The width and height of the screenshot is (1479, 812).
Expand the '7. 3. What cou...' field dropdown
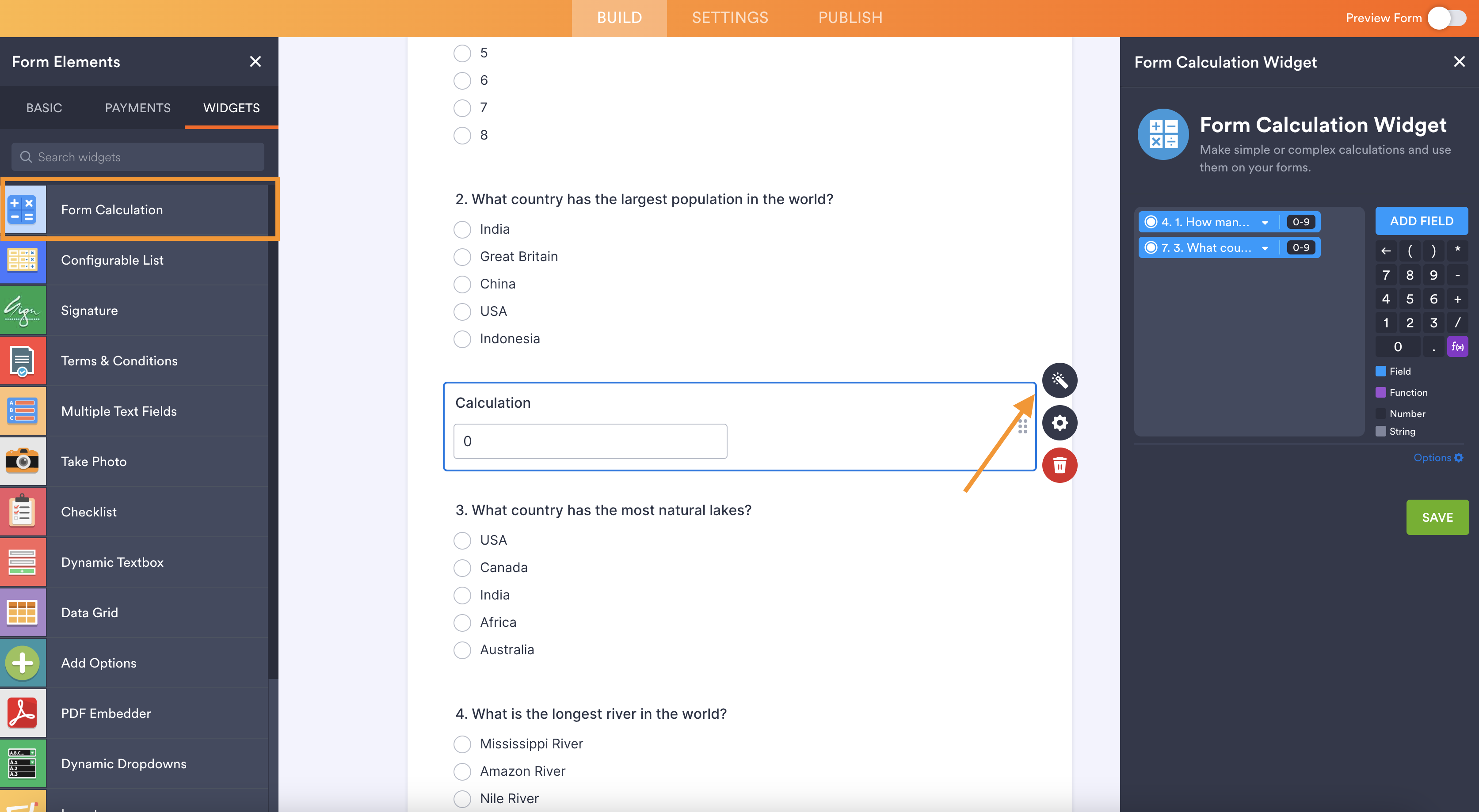point(1265,248)
